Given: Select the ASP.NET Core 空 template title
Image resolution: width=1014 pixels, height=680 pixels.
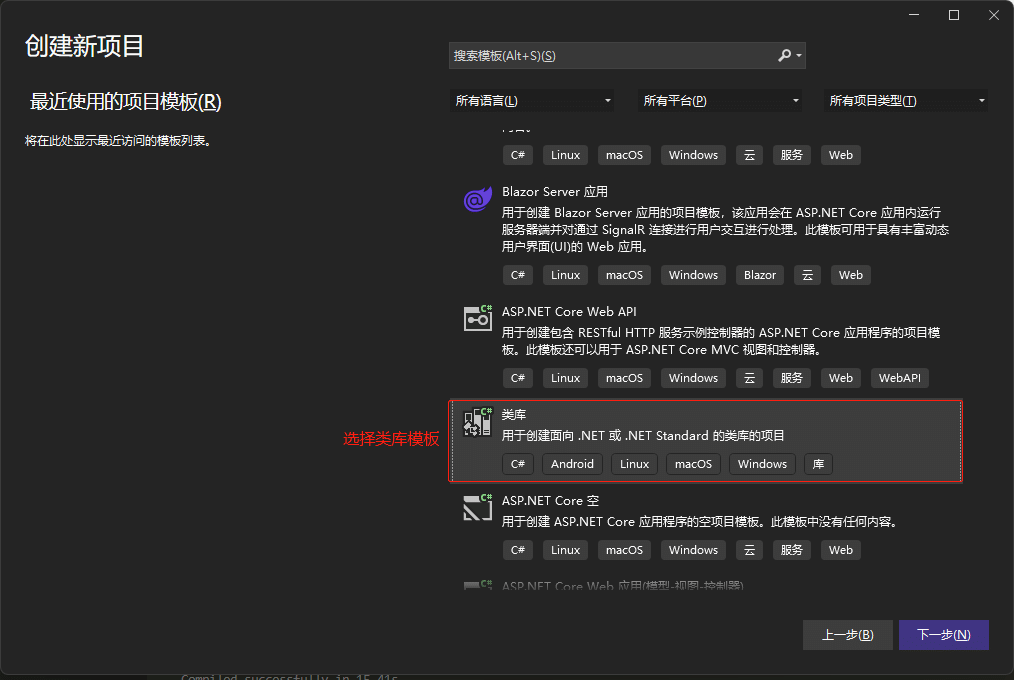Looking at the screenshot, I should (550, 501).
